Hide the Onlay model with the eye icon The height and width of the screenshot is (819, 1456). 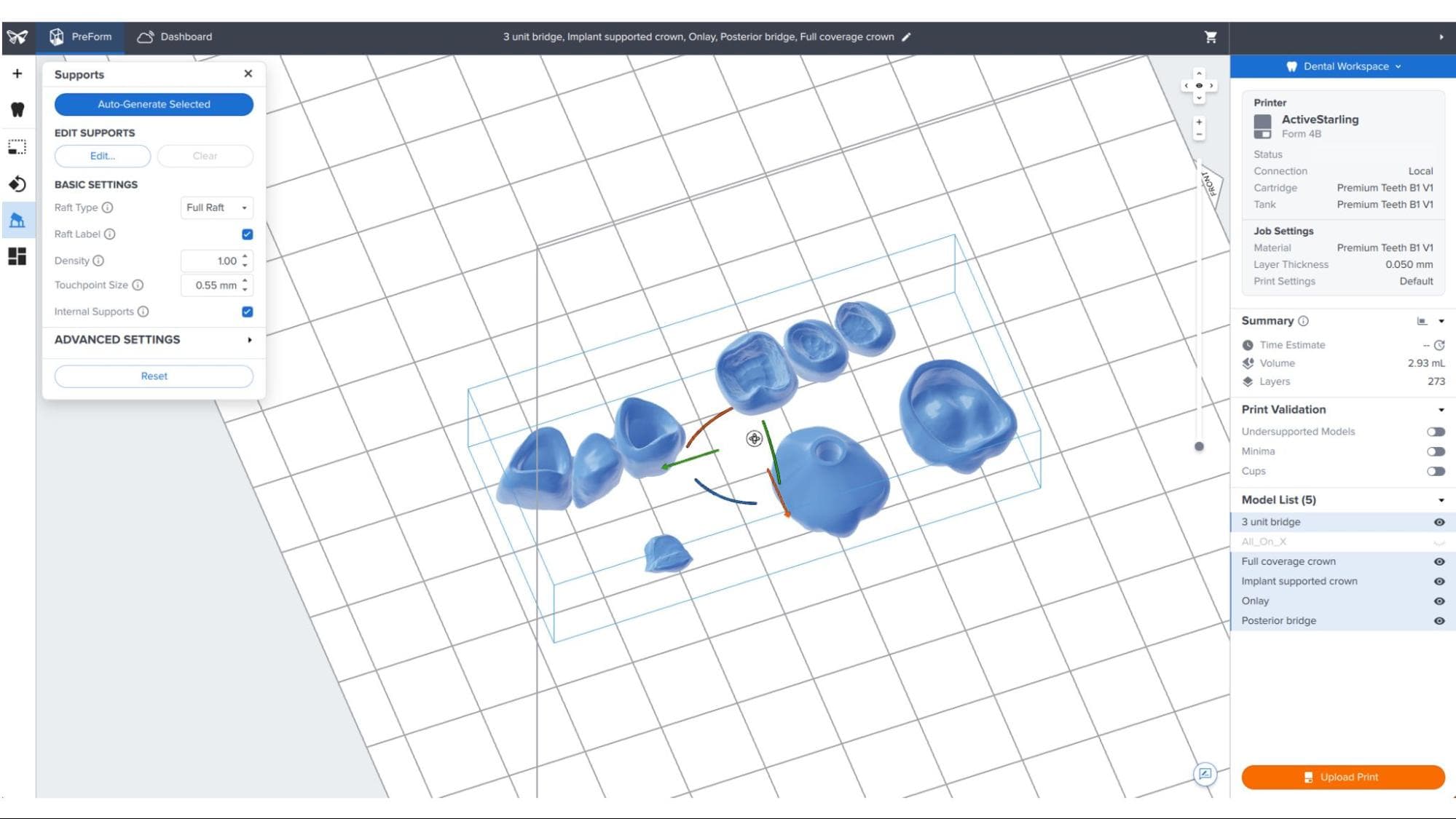click(1439, 601)
